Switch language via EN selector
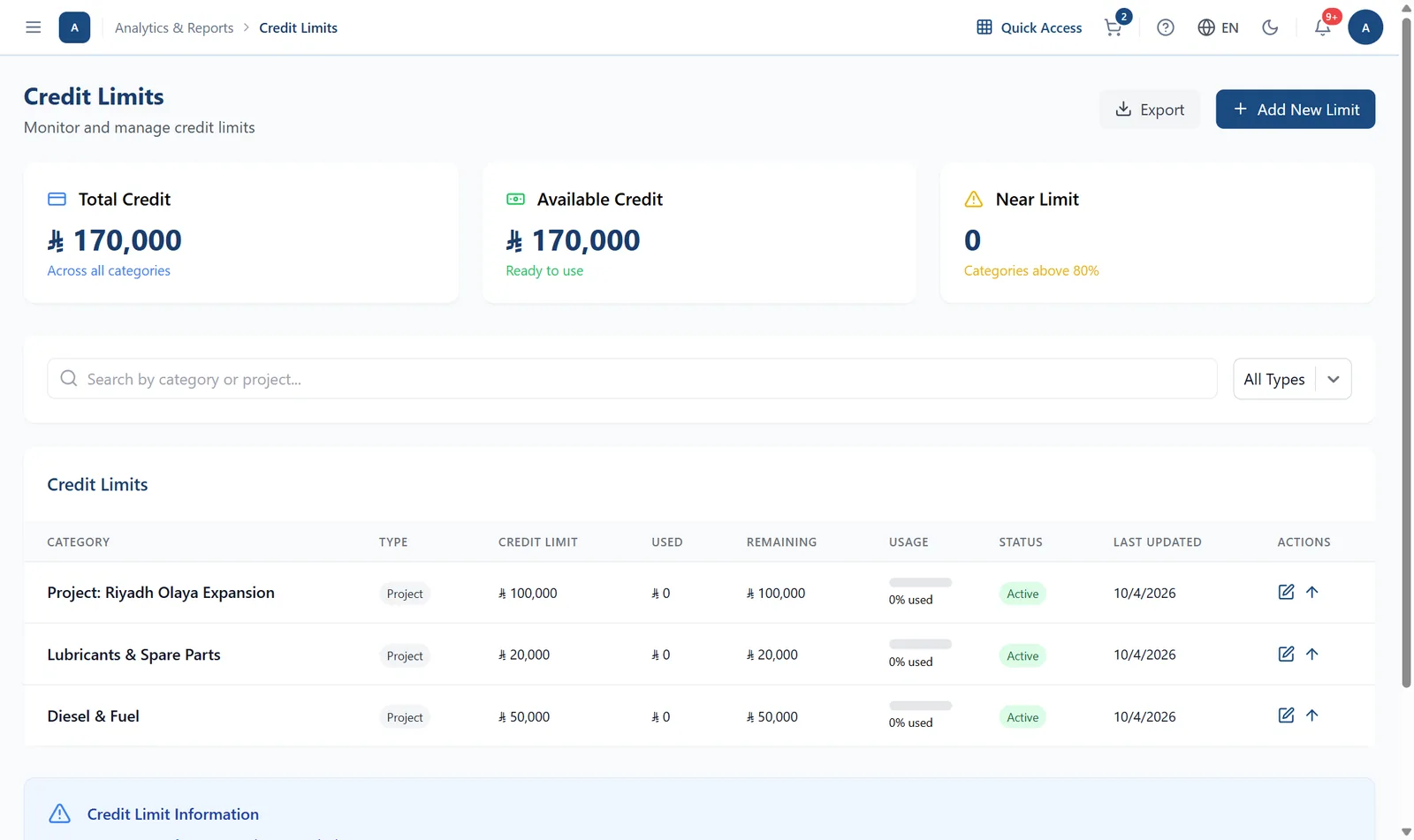 pos(1218,27)
